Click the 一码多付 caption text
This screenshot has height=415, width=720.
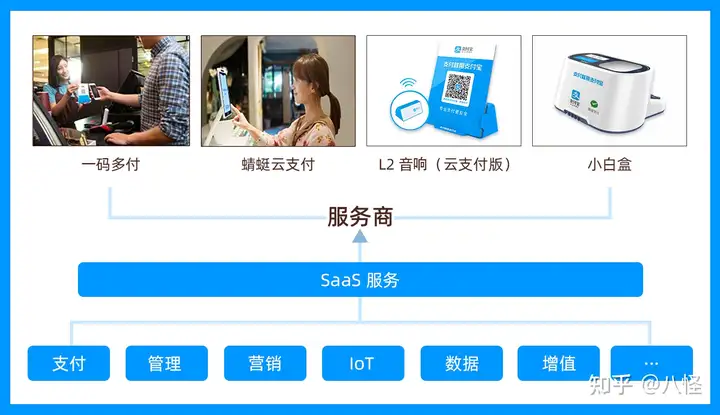(x=111, y=164)
